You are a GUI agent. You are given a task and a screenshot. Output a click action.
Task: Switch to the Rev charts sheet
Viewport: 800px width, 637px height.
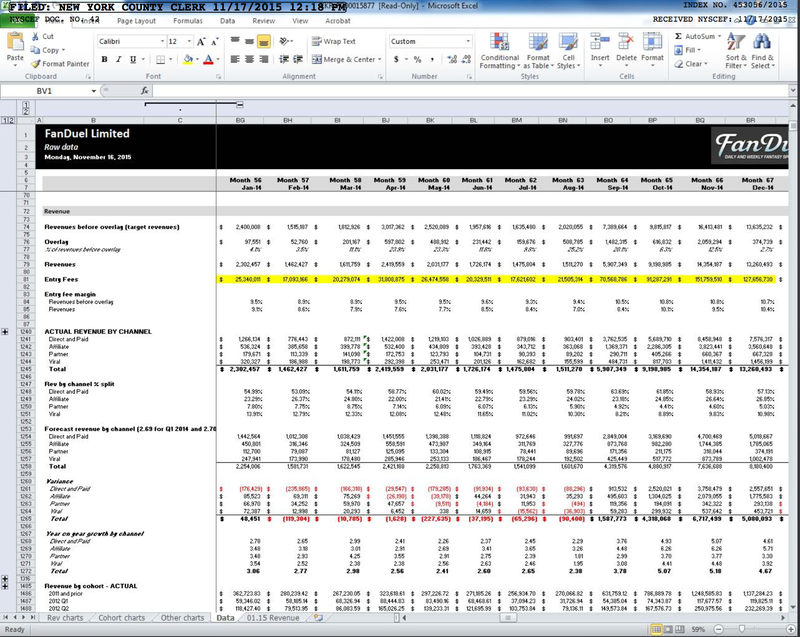point(65,618)
